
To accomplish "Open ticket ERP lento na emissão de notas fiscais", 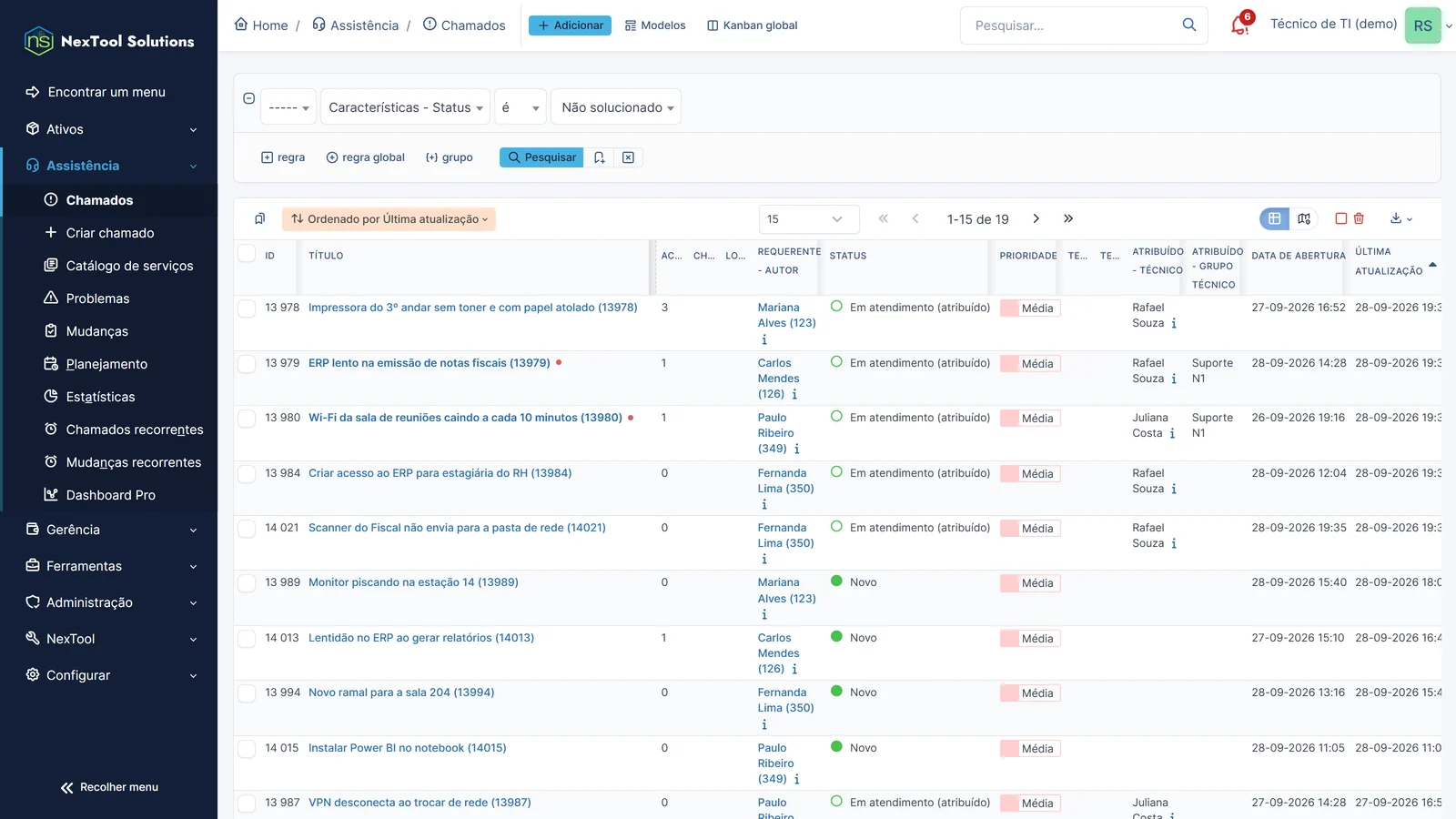I will (429, 363).
